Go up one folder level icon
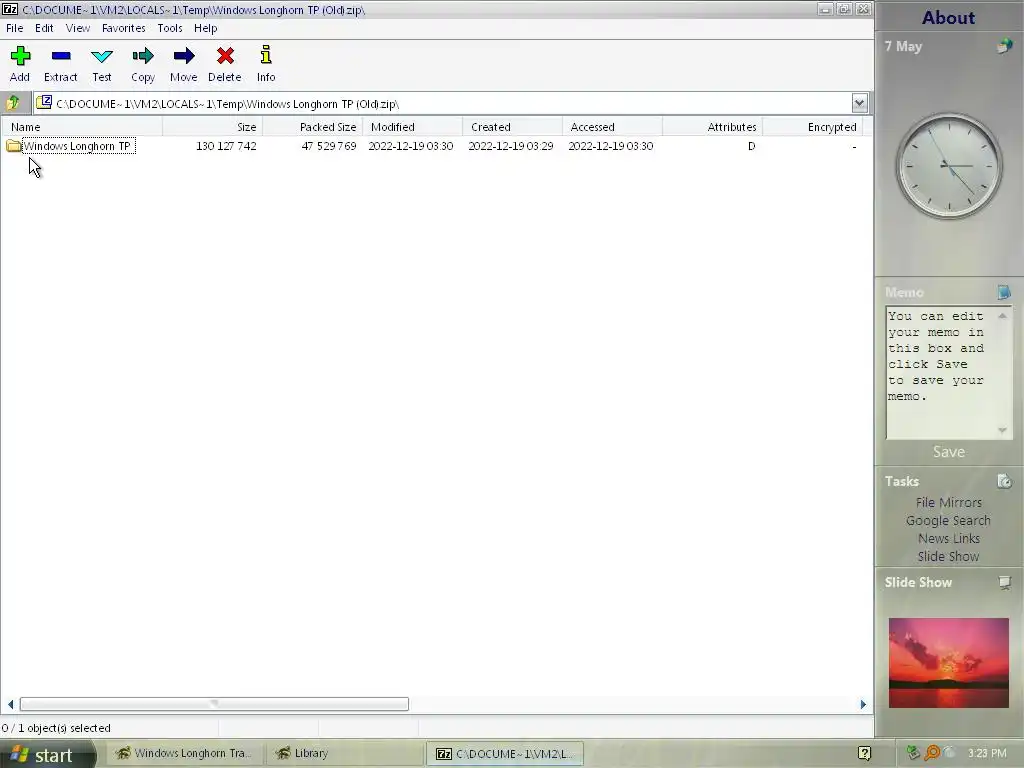 tap(13, 103)
